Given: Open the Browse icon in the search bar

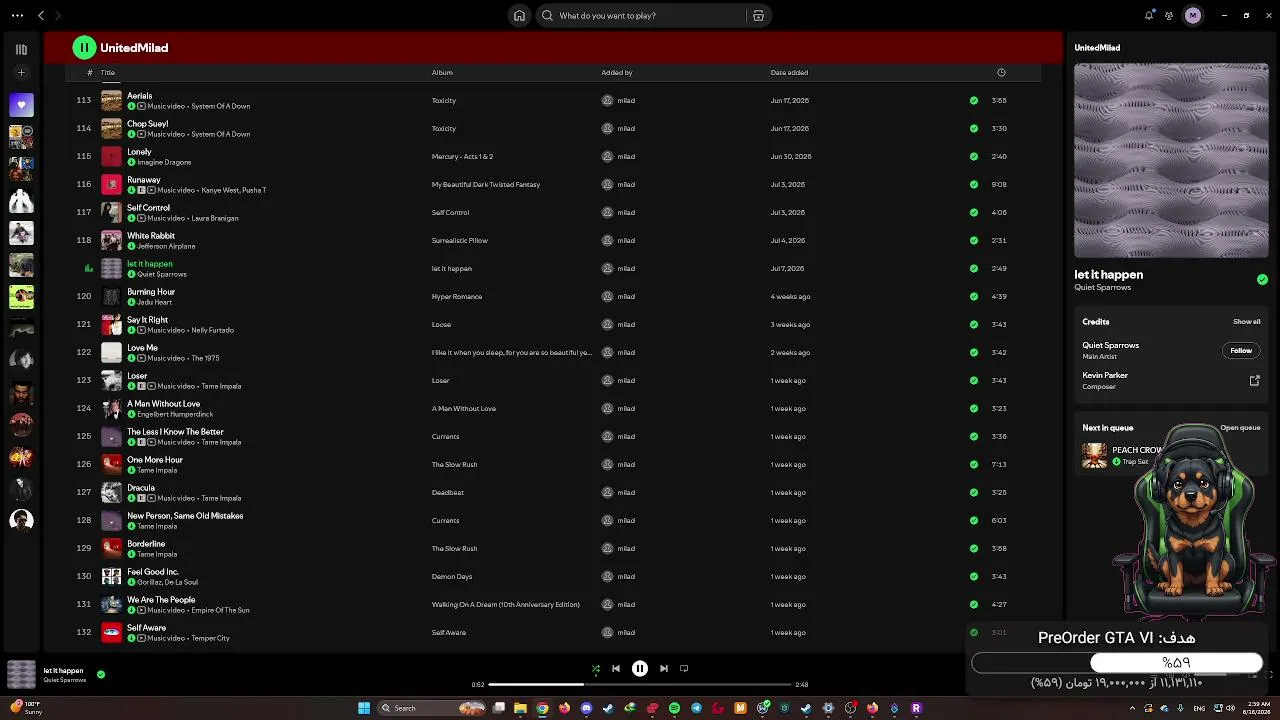Looking at the screenshot, I should pyautogui.click(x=758, y=15).
